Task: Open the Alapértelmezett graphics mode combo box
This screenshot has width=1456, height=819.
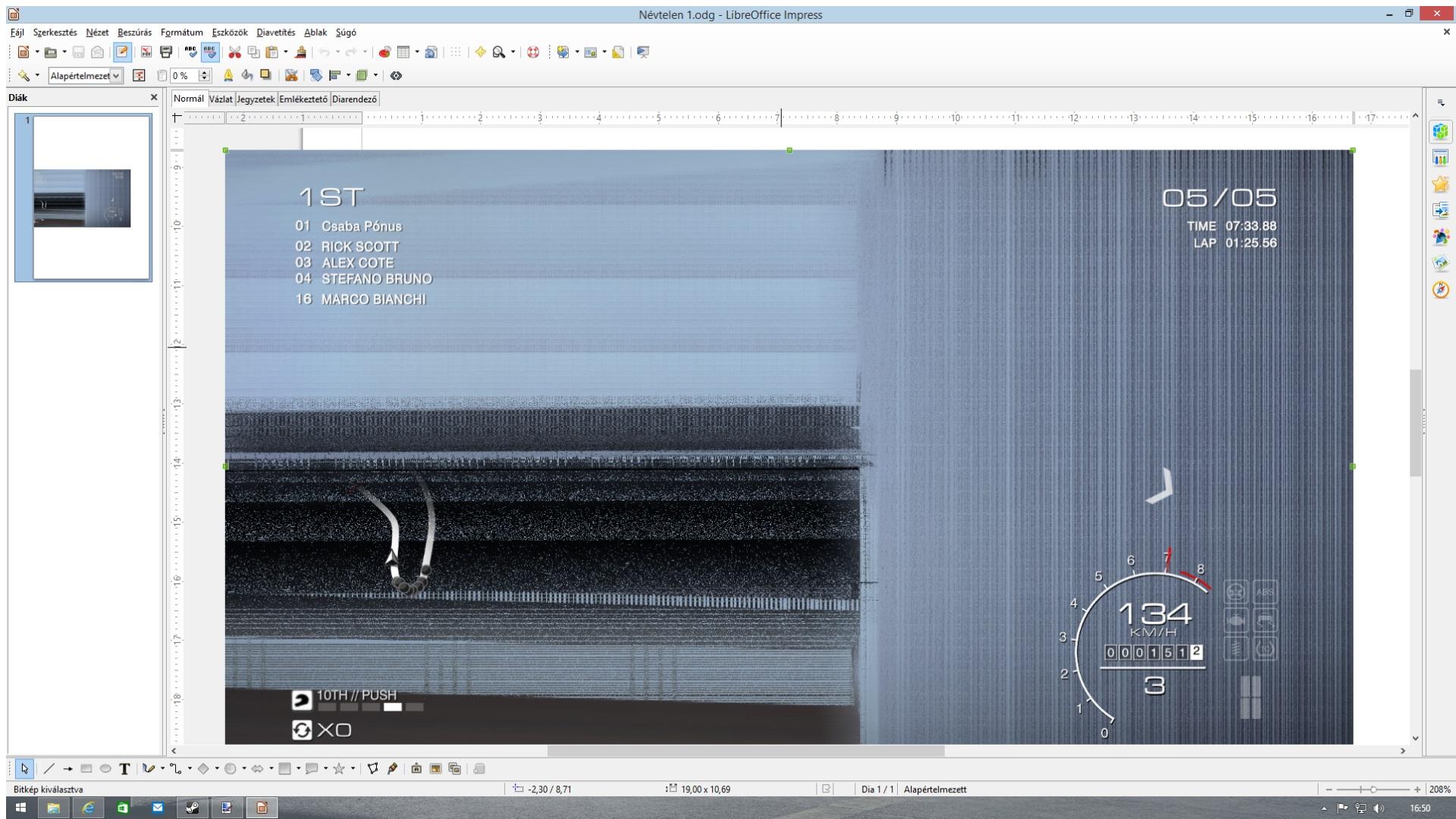Action: [x=85, y=75]
